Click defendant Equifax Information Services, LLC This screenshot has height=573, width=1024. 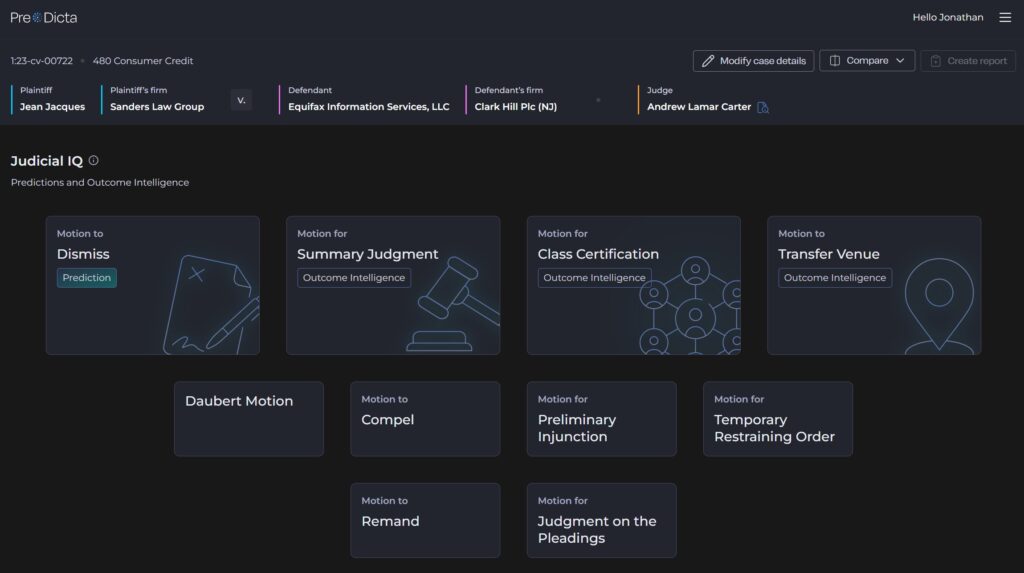coord(368,106)
